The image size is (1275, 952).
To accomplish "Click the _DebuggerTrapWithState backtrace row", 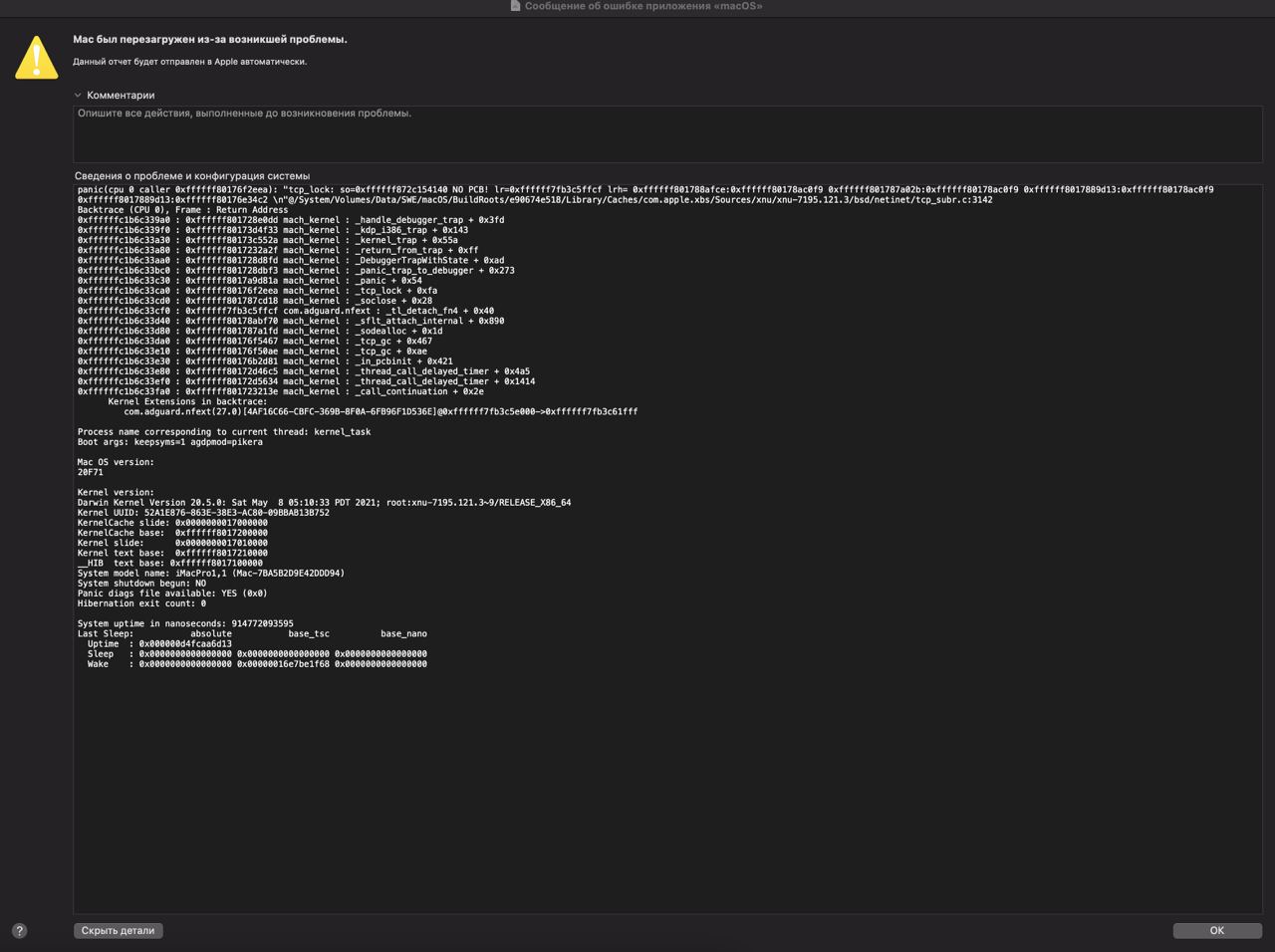I will (x=291, y=260).
